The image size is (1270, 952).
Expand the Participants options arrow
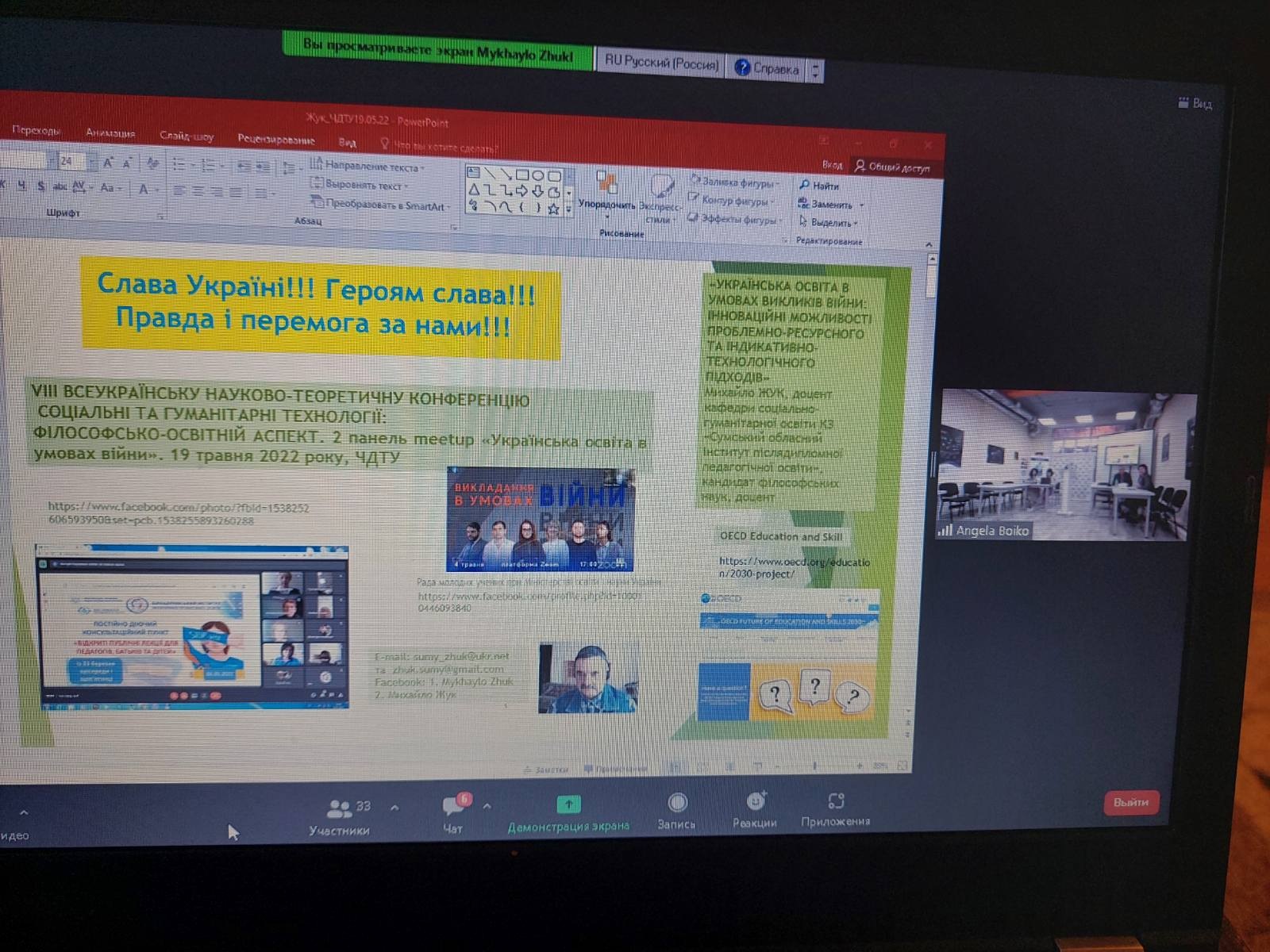pyautogui.click(x=394, y=808)
